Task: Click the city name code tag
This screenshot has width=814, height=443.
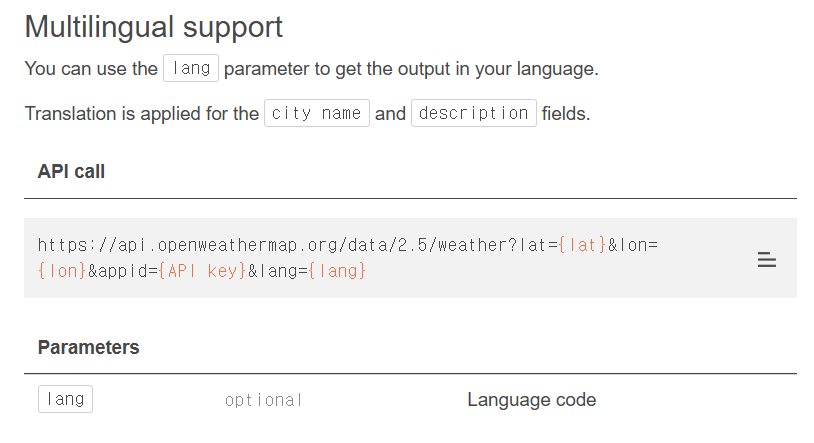Action: coord(317,113)
